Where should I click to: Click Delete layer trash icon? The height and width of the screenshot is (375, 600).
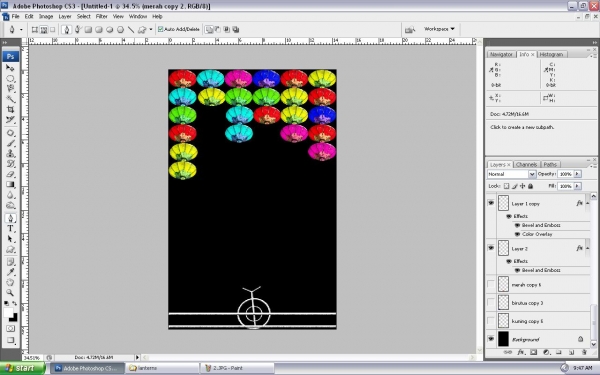[584, 352]
